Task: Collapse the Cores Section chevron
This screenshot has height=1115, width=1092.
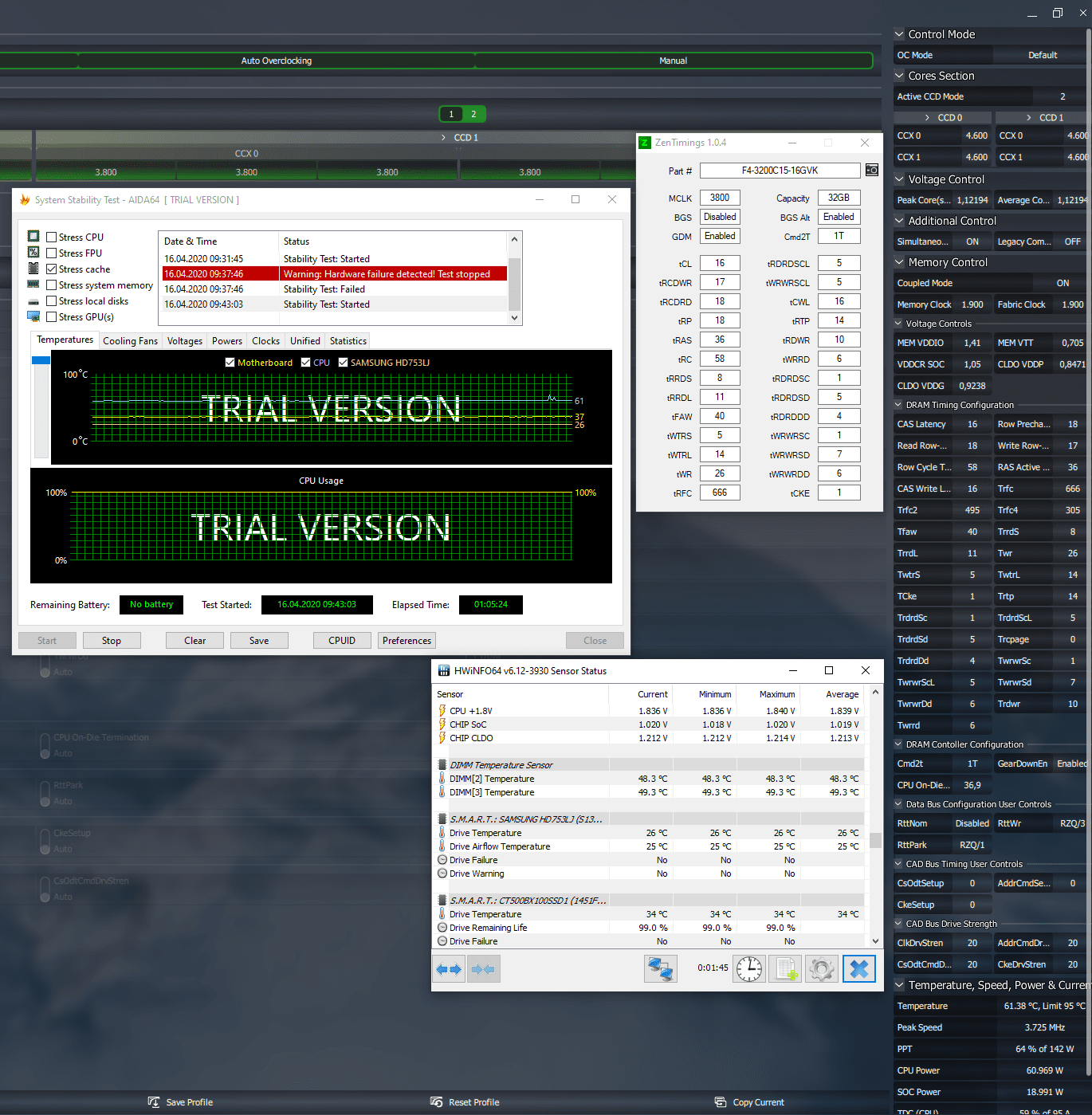Action: point(899,76)
